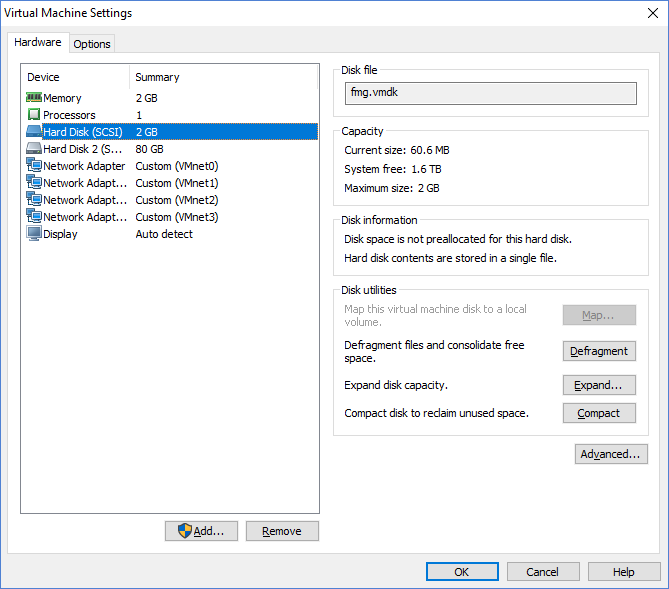This screenshot has height=589, width=669.
Task: Click the Current size: 60.6 MB text
Action: point(397,150)
